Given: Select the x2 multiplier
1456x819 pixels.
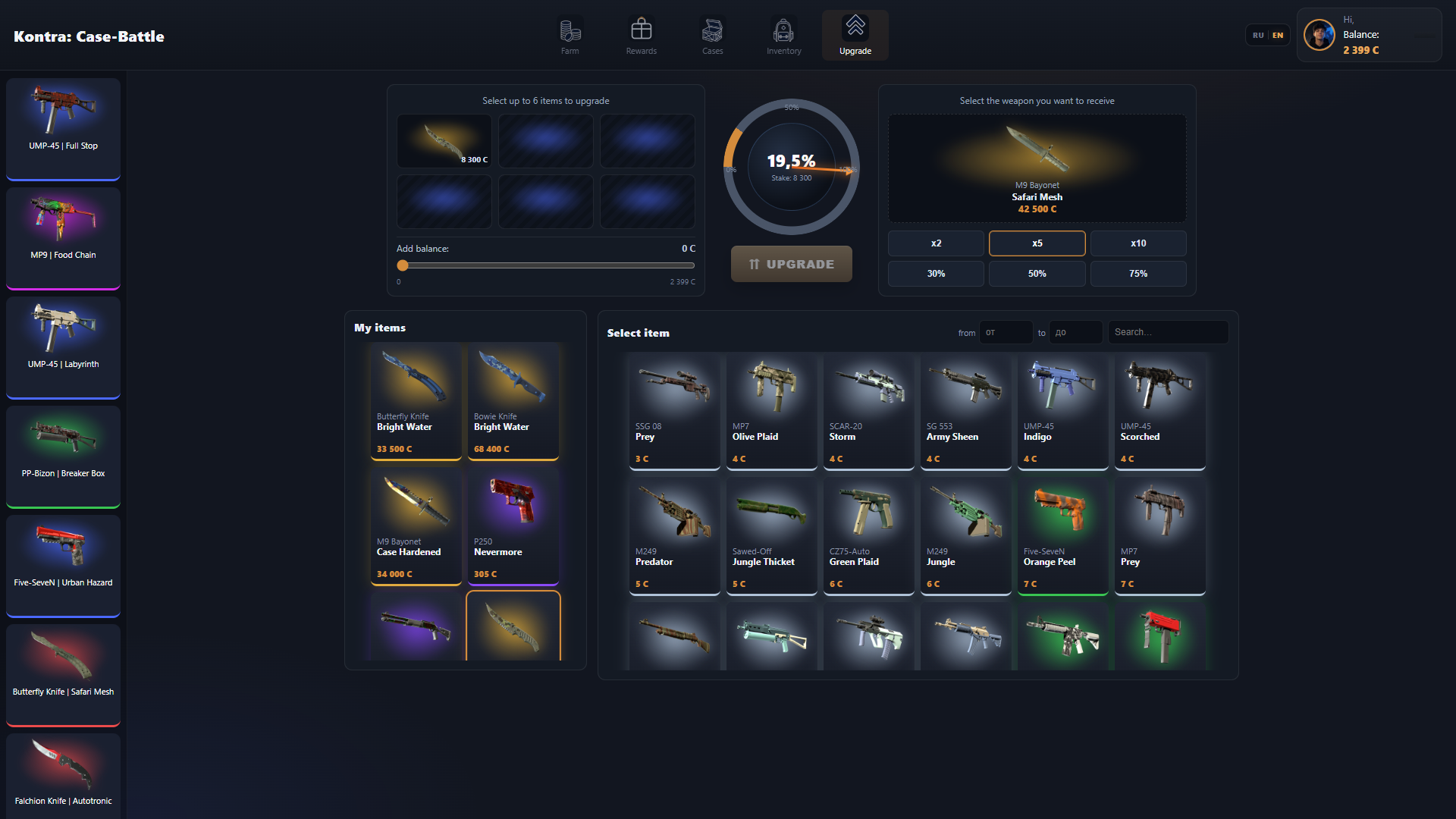Looking at the screenshot, I should coord(936,243).
